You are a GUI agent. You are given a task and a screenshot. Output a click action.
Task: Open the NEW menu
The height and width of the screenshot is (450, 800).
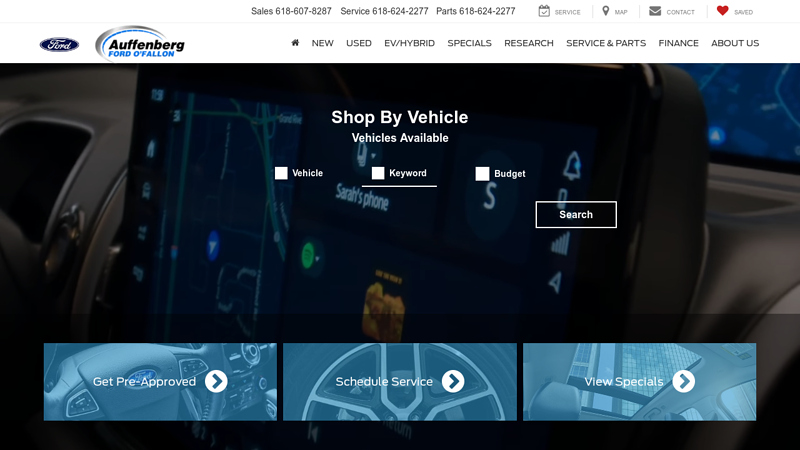[322, 43]
